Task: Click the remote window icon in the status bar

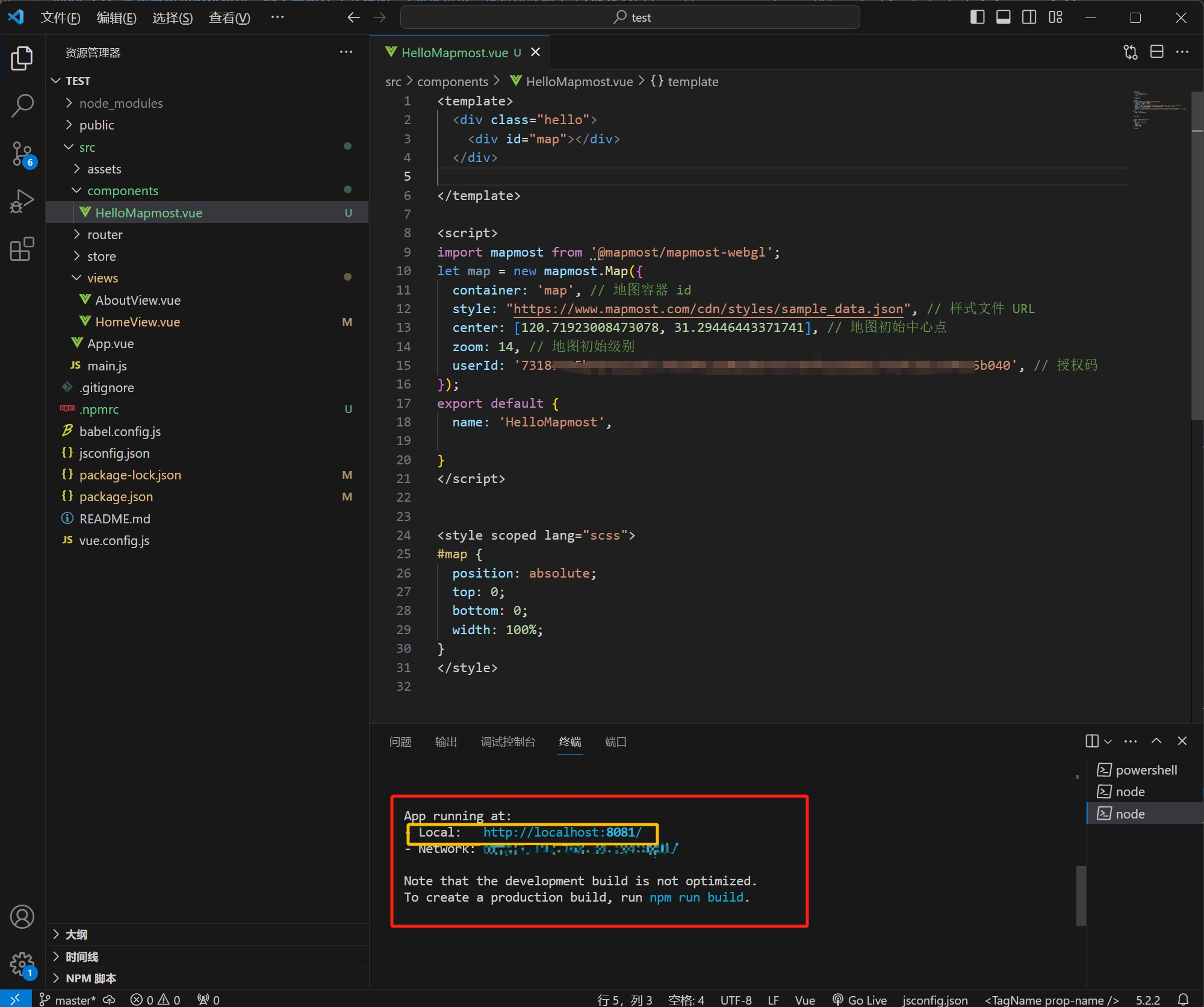Action: [16, 999]
